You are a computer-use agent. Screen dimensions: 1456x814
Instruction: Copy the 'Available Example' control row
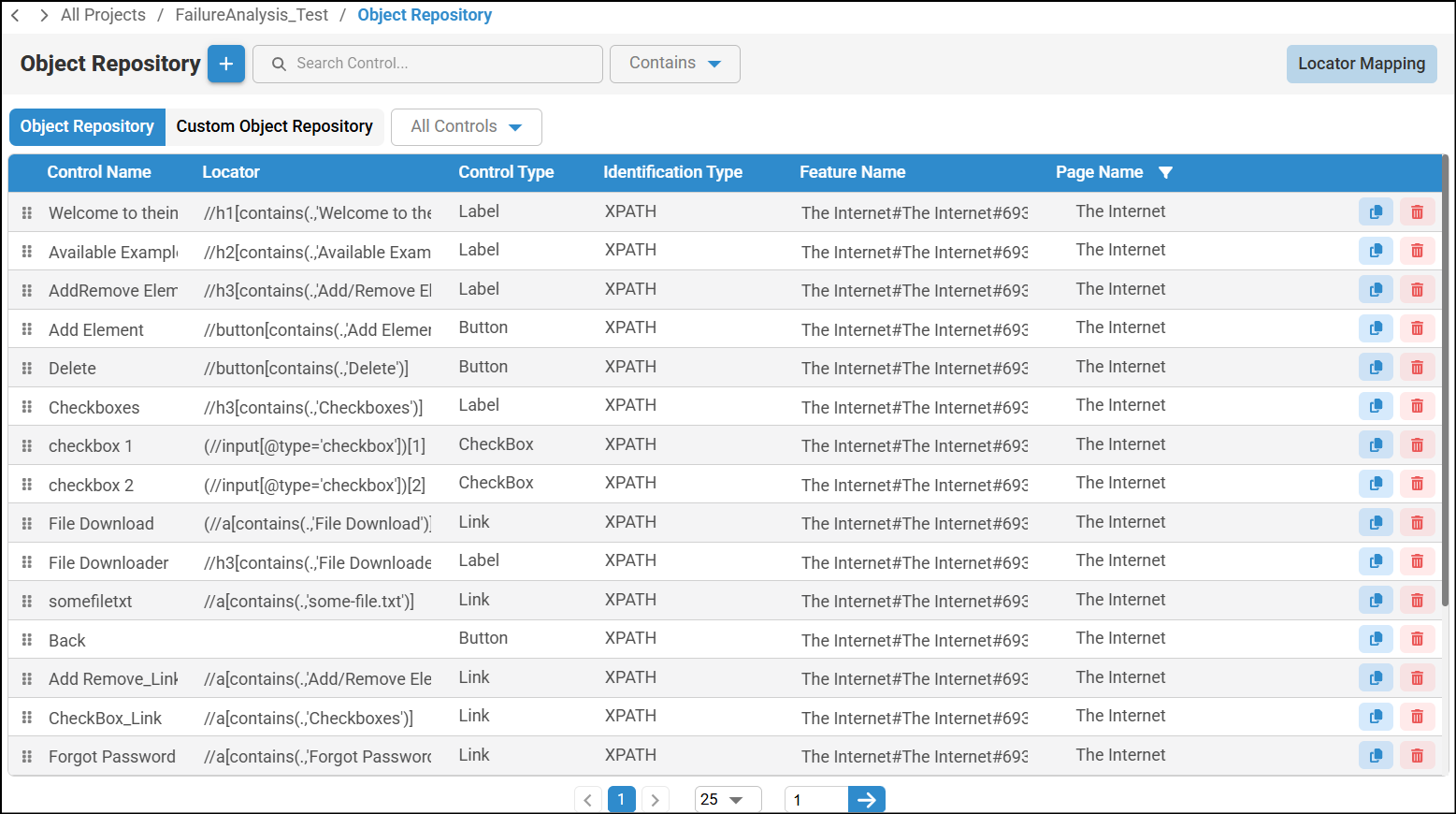pos(1376,251)
